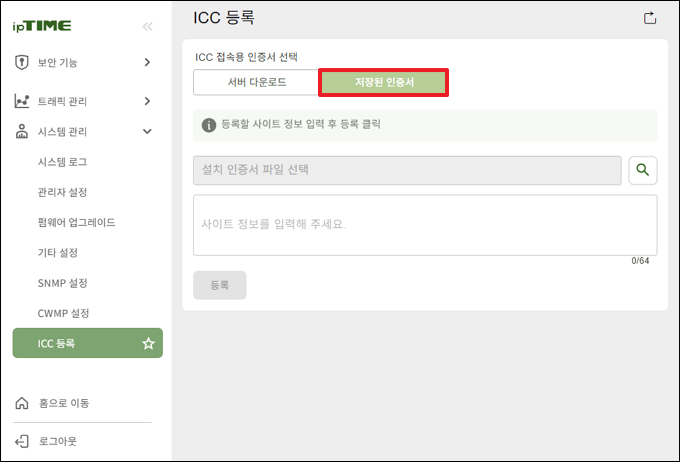The height and width of the screenshot is (462, 680).
Task: Select the 서버 다운로드 option
Action: click(256, 82)
